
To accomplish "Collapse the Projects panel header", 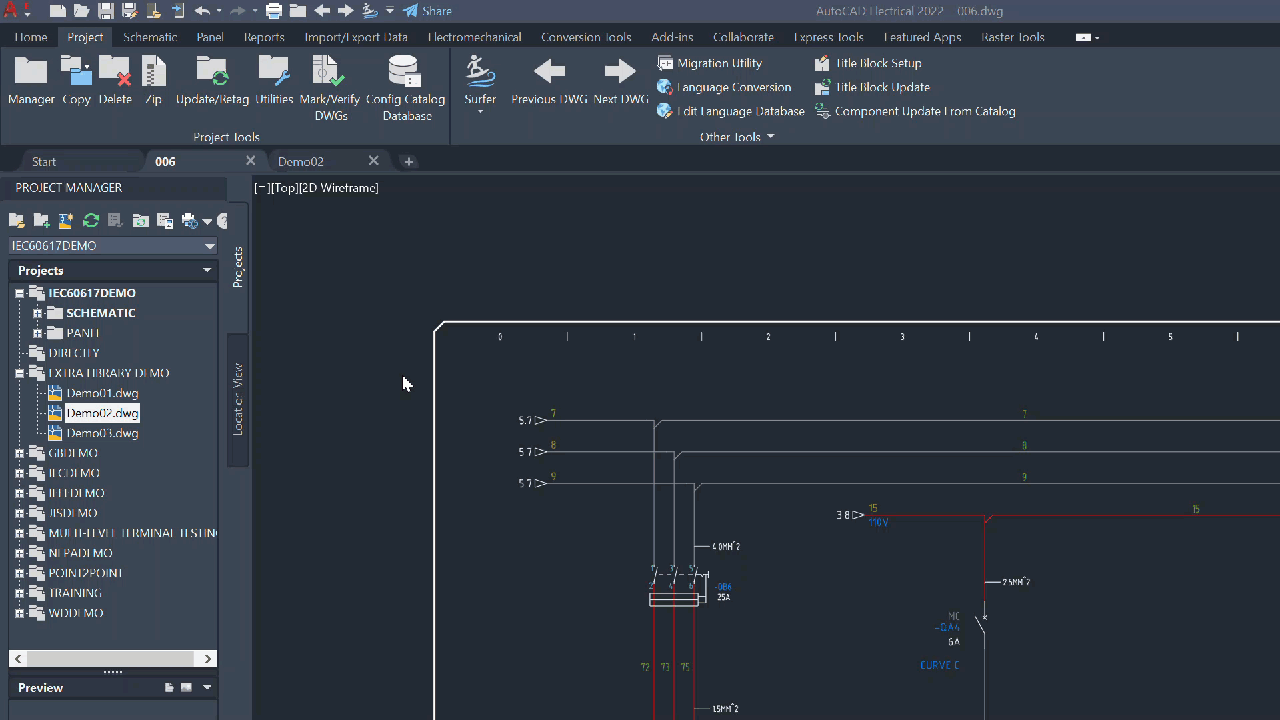I will 207,270.
